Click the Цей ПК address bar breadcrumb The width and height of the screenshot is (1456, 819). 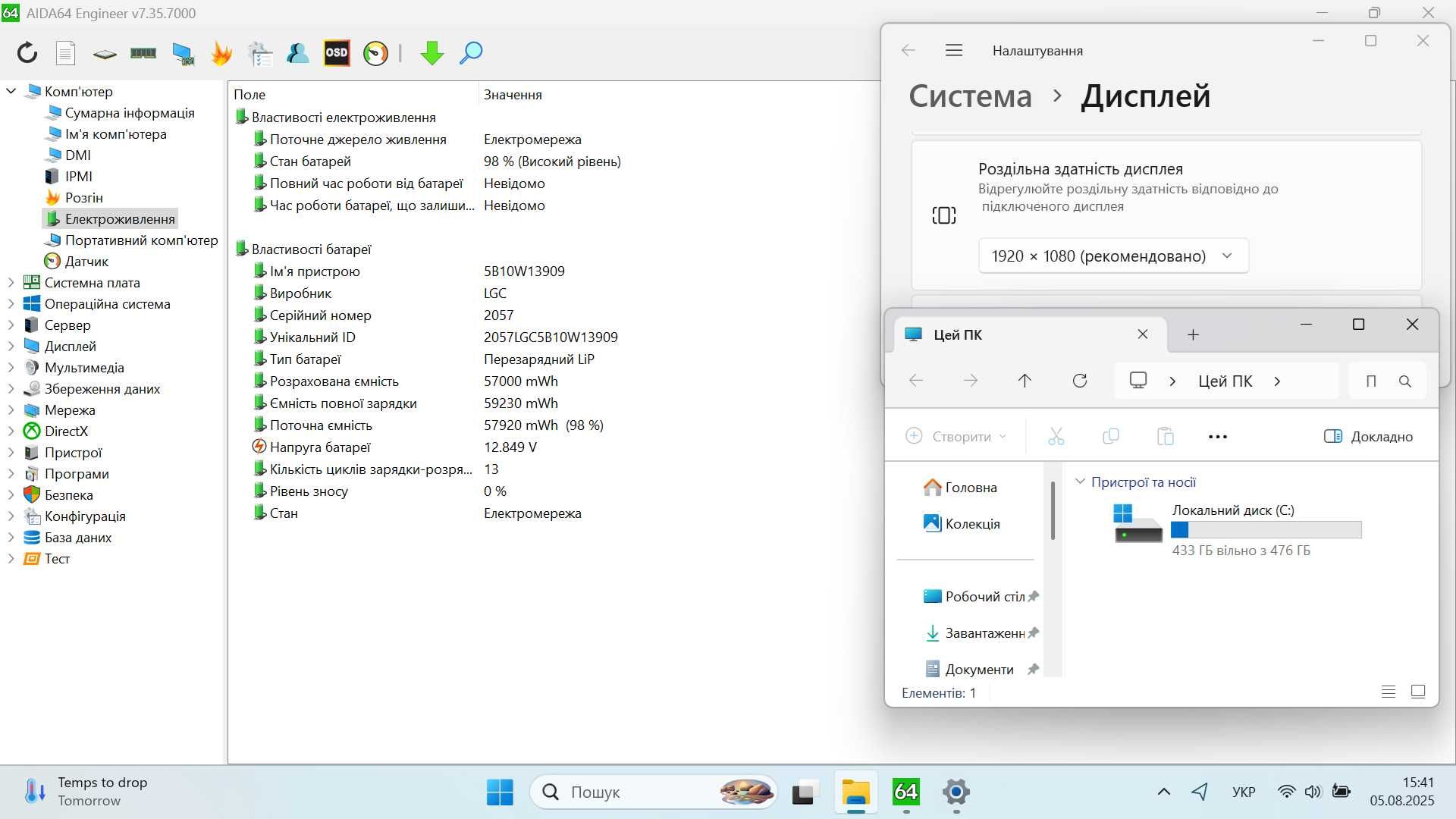pos(1225,381)
